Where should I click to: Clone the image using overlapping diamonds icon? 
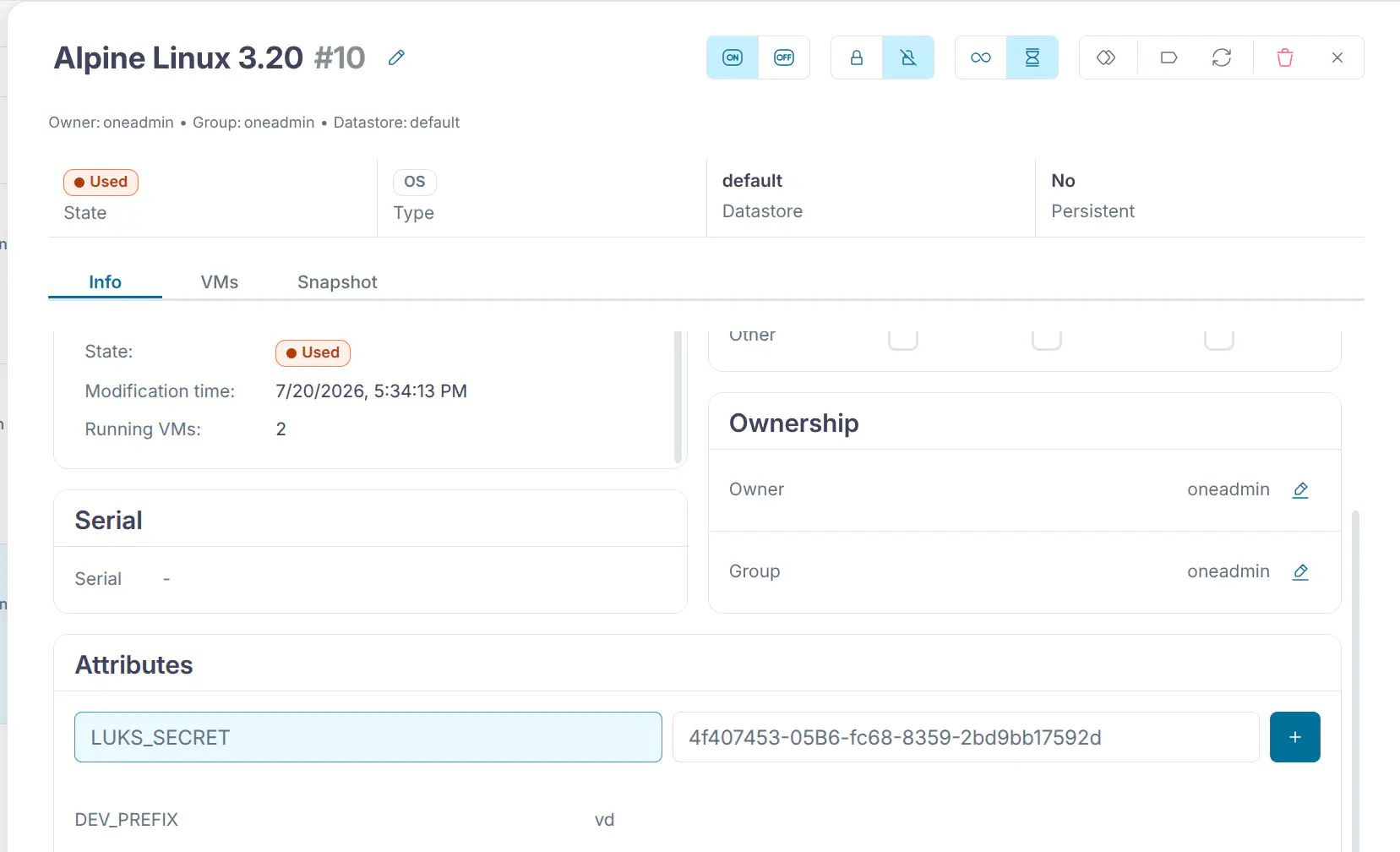point(1106,57)
